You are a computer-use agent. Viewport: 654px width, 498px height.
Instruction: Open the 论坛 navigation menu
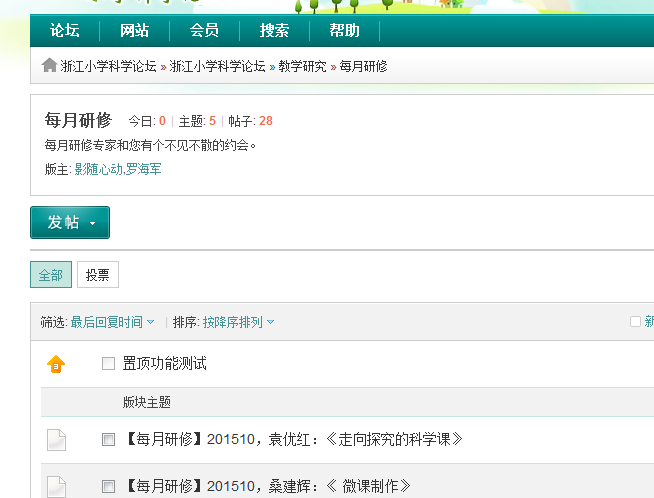64,31
